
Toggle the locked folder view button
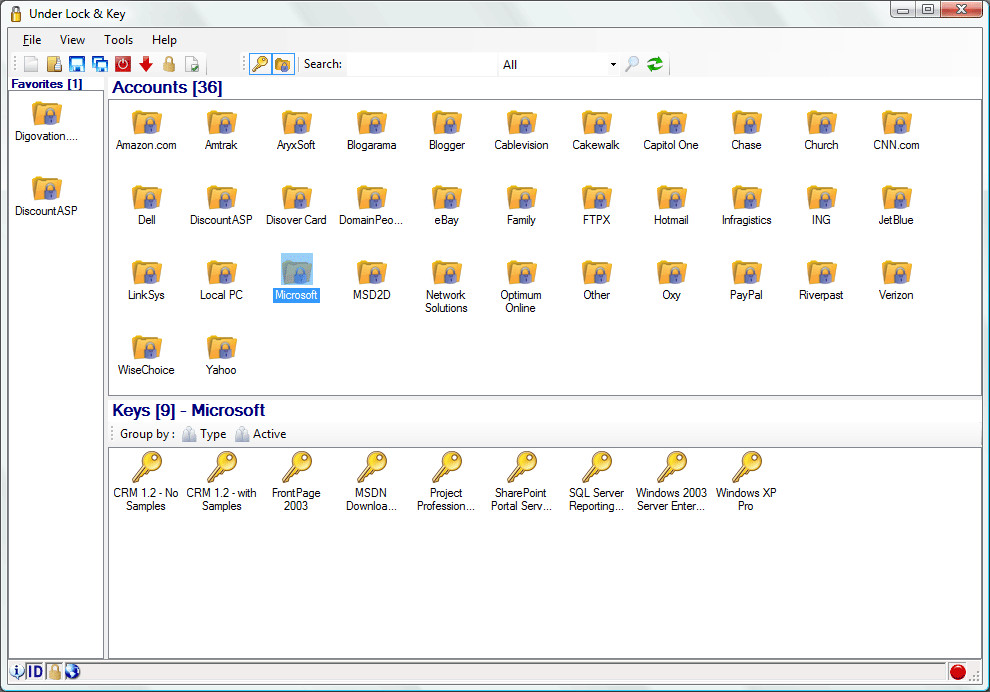(x=283, y=64)
